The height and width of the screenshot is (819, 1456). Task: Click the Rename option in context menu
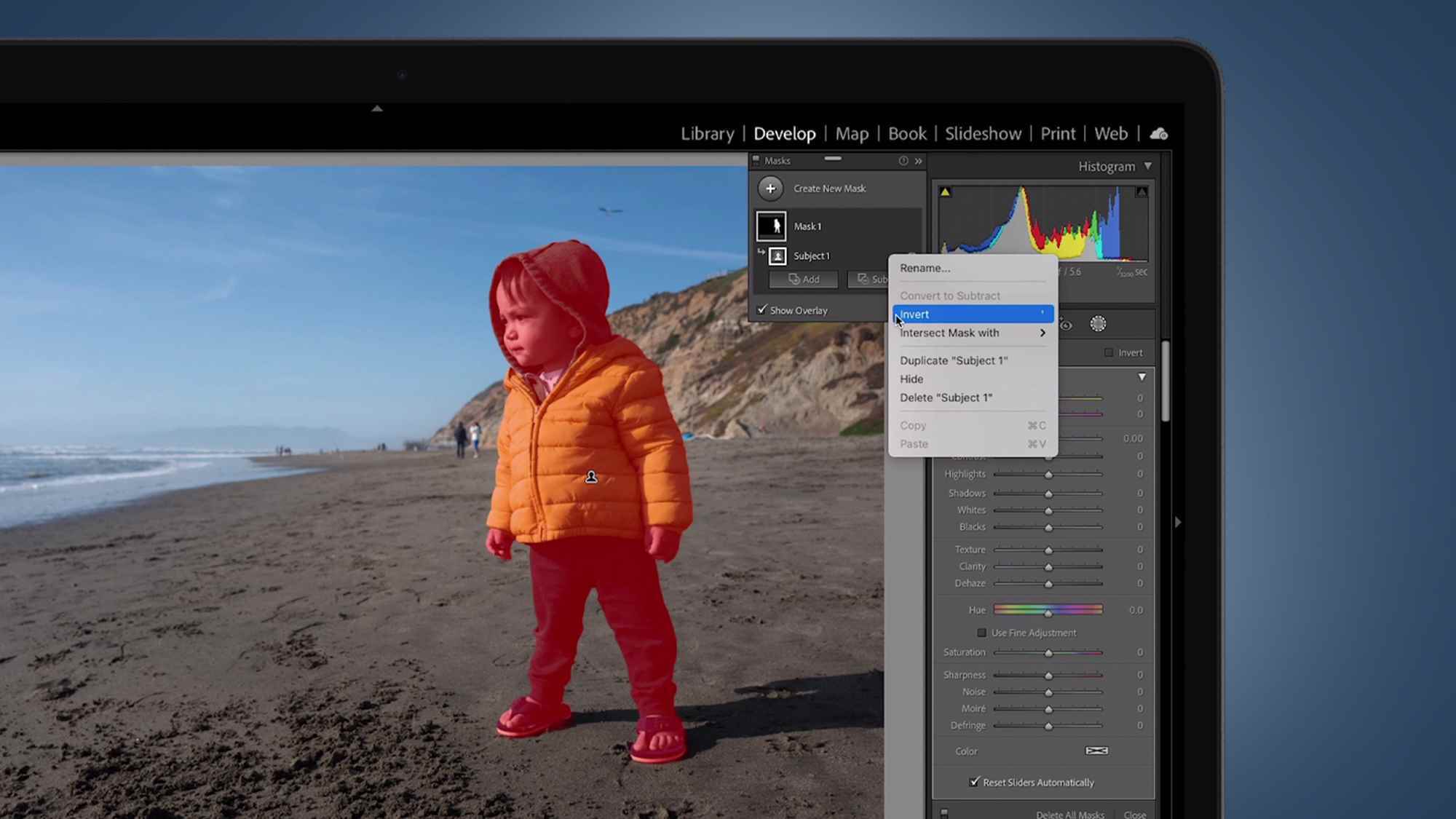pos(924,267)
